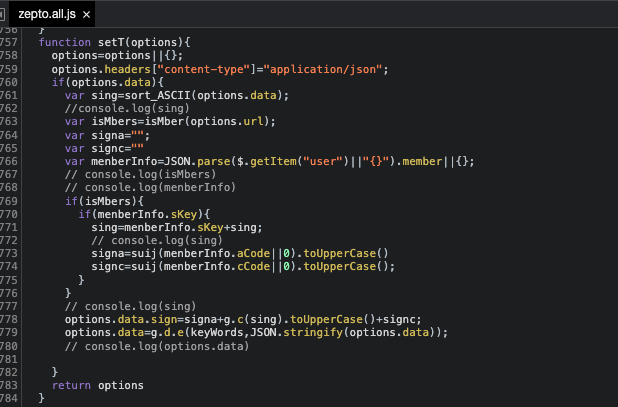The width and height of the screenshot is (618, 407).
Task: Click the string "content-type"
Action: pyautogui.click(x=204, y=69)
